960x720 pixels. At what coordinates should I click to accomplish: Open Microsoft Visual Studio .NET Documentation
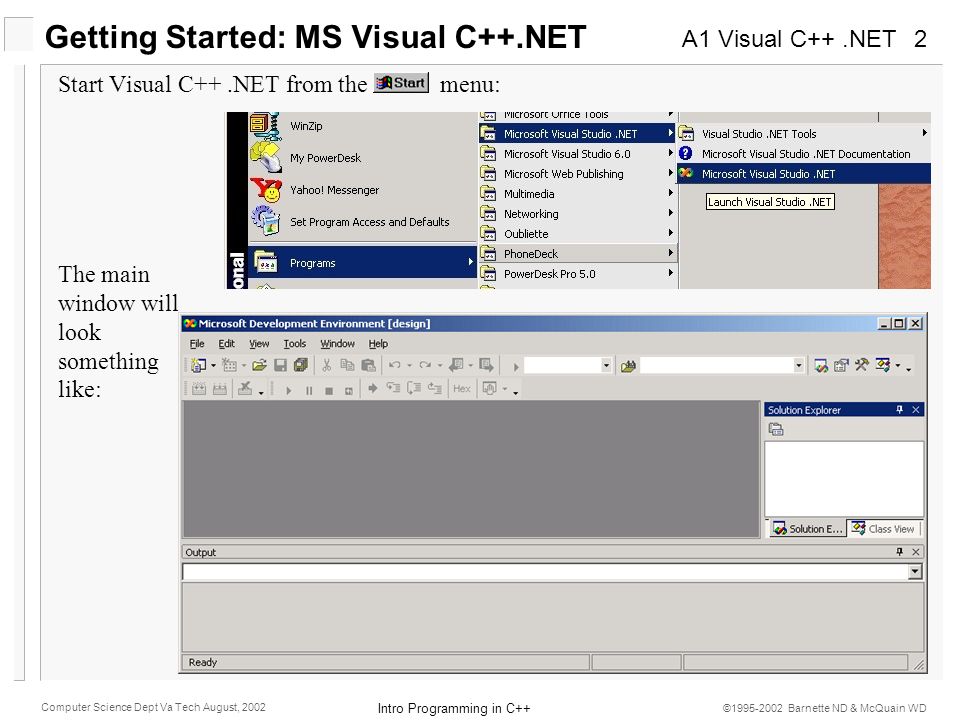coord(804,154)
